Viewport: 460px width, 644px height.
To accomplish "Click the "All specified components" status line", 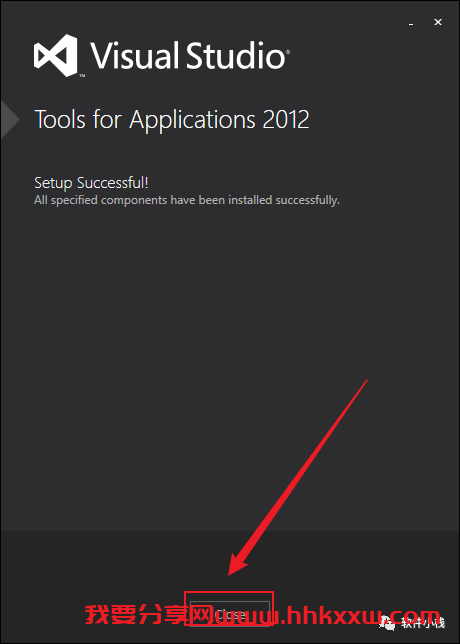I will (x=187, y=200).
